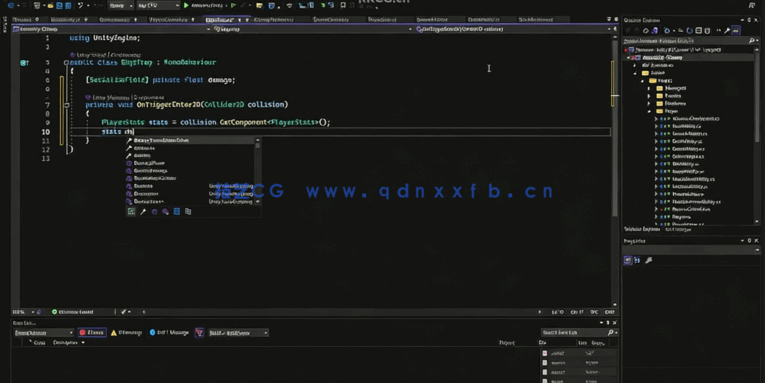Collapse the Scripts folder in Solution Explorer
765x383 pixels.
point(643,81)
